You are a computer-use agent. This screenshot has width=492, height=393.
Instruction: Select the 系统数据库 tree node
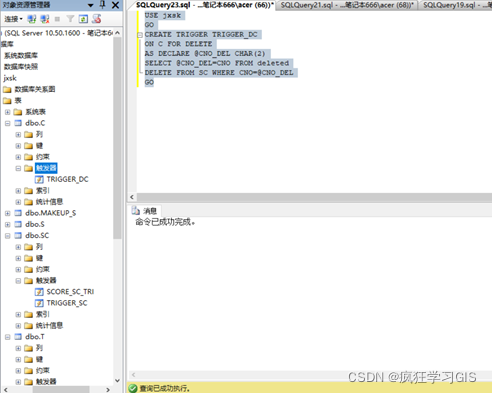click(x=21, y=55)
